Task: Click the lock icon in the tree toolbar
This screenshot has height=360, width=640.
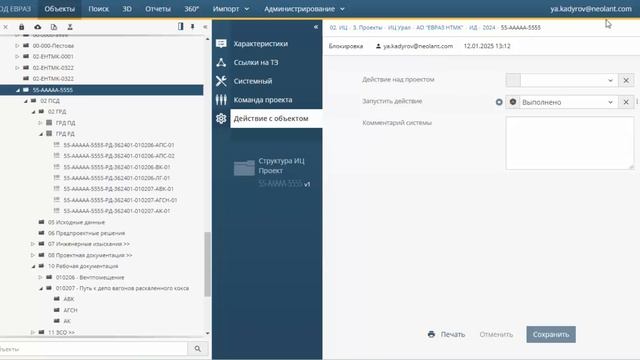Action: tap(22, 27)
